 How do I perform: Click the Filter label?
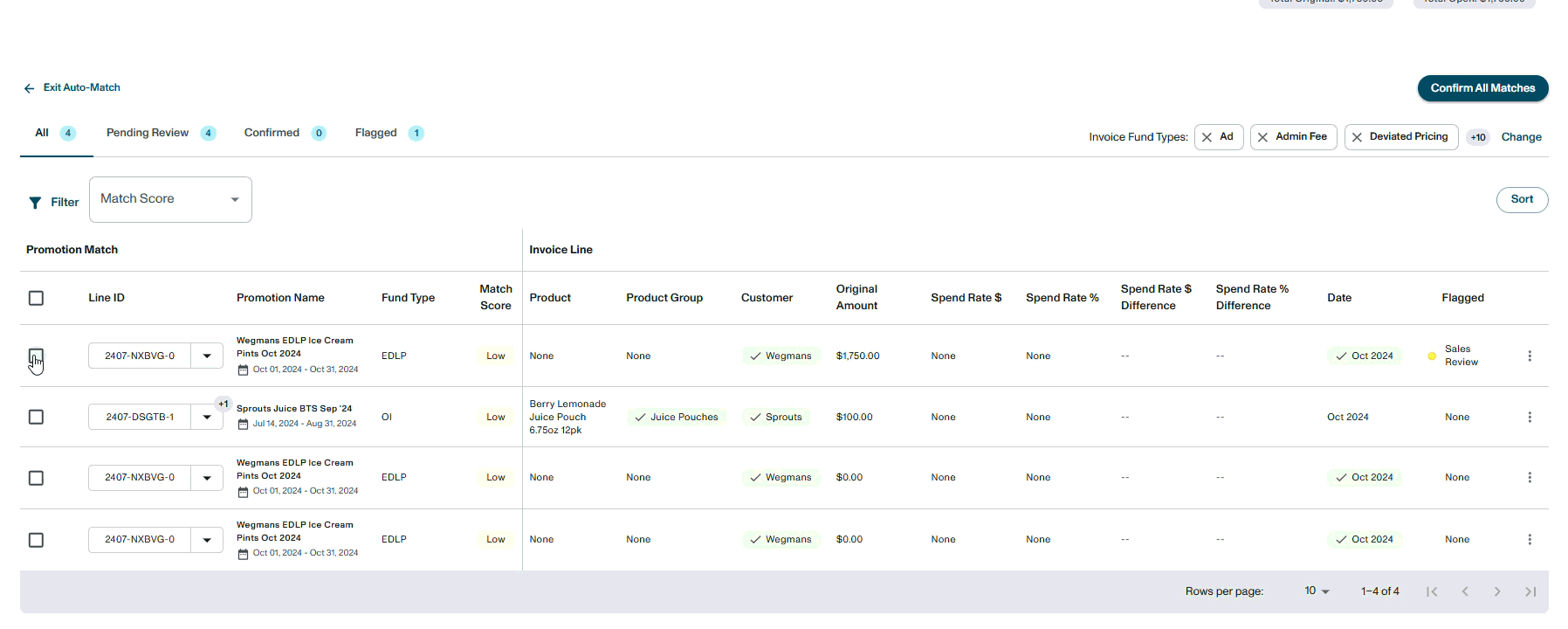tap(65, 203)
